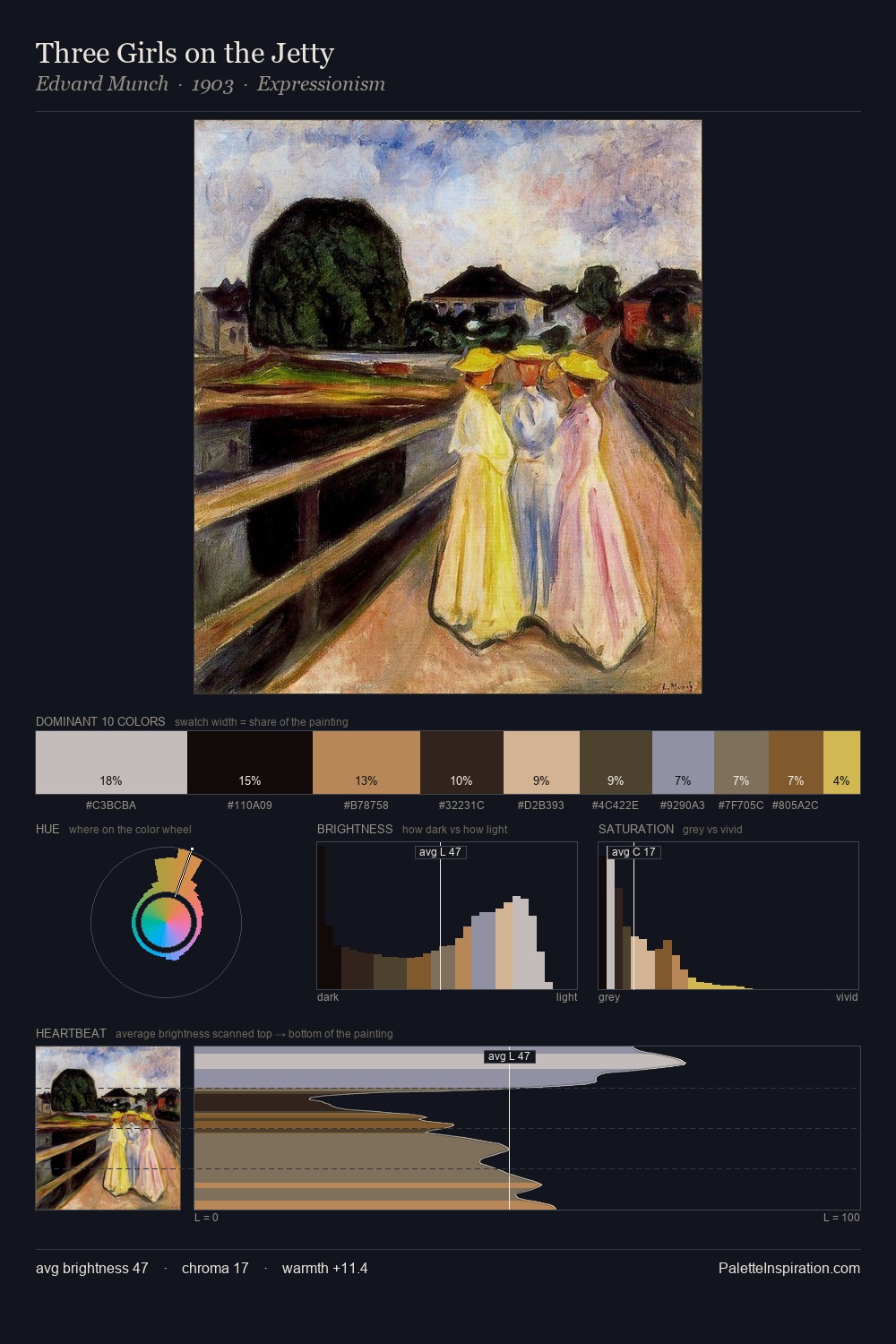Click the hex code #4C422E

(616, 805)
